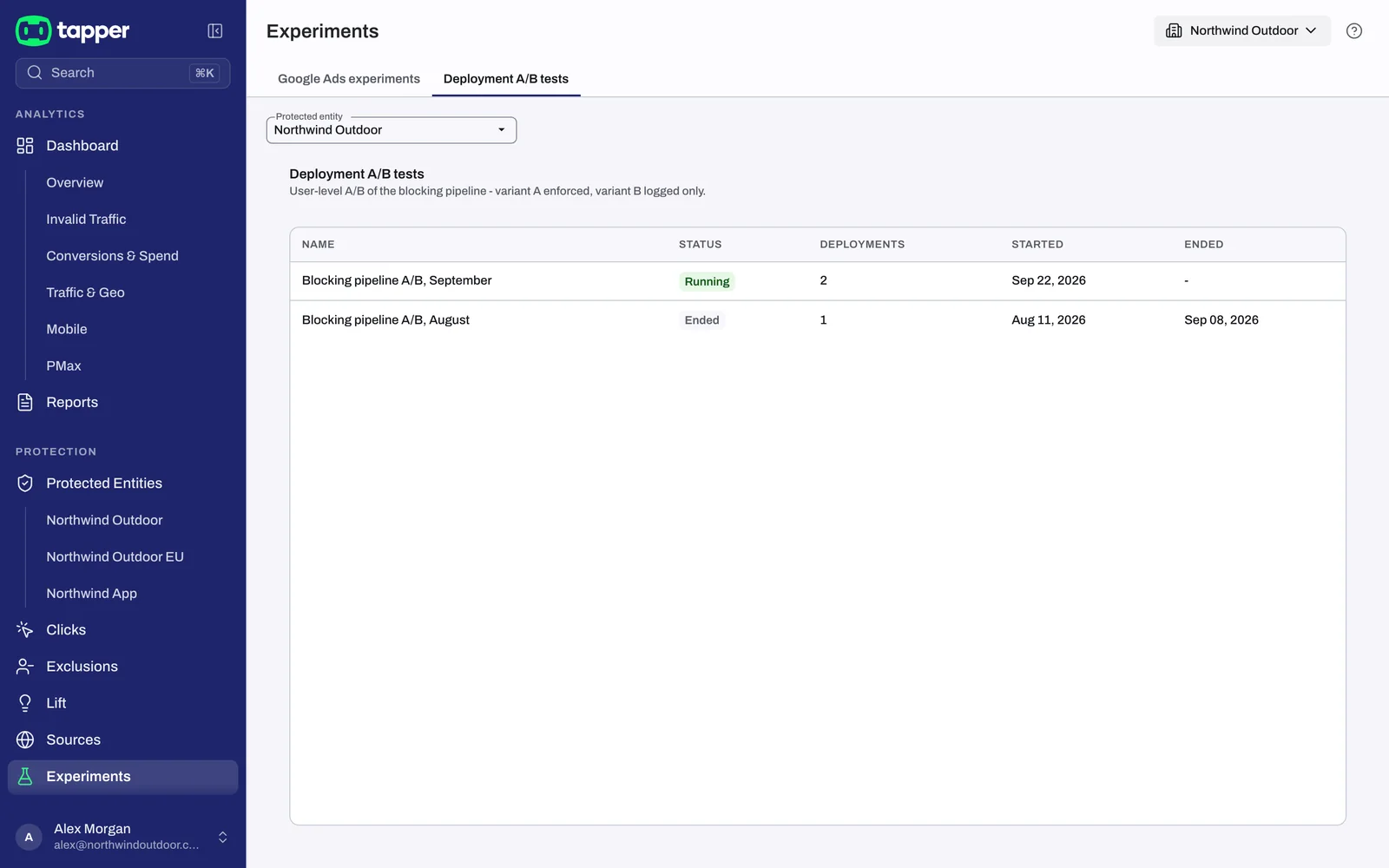Image resolution: width=1389 pixels, height=868 pixels.
Task: Sort by the DEPLOYMENTS column header
Action: tap(862, 245)
